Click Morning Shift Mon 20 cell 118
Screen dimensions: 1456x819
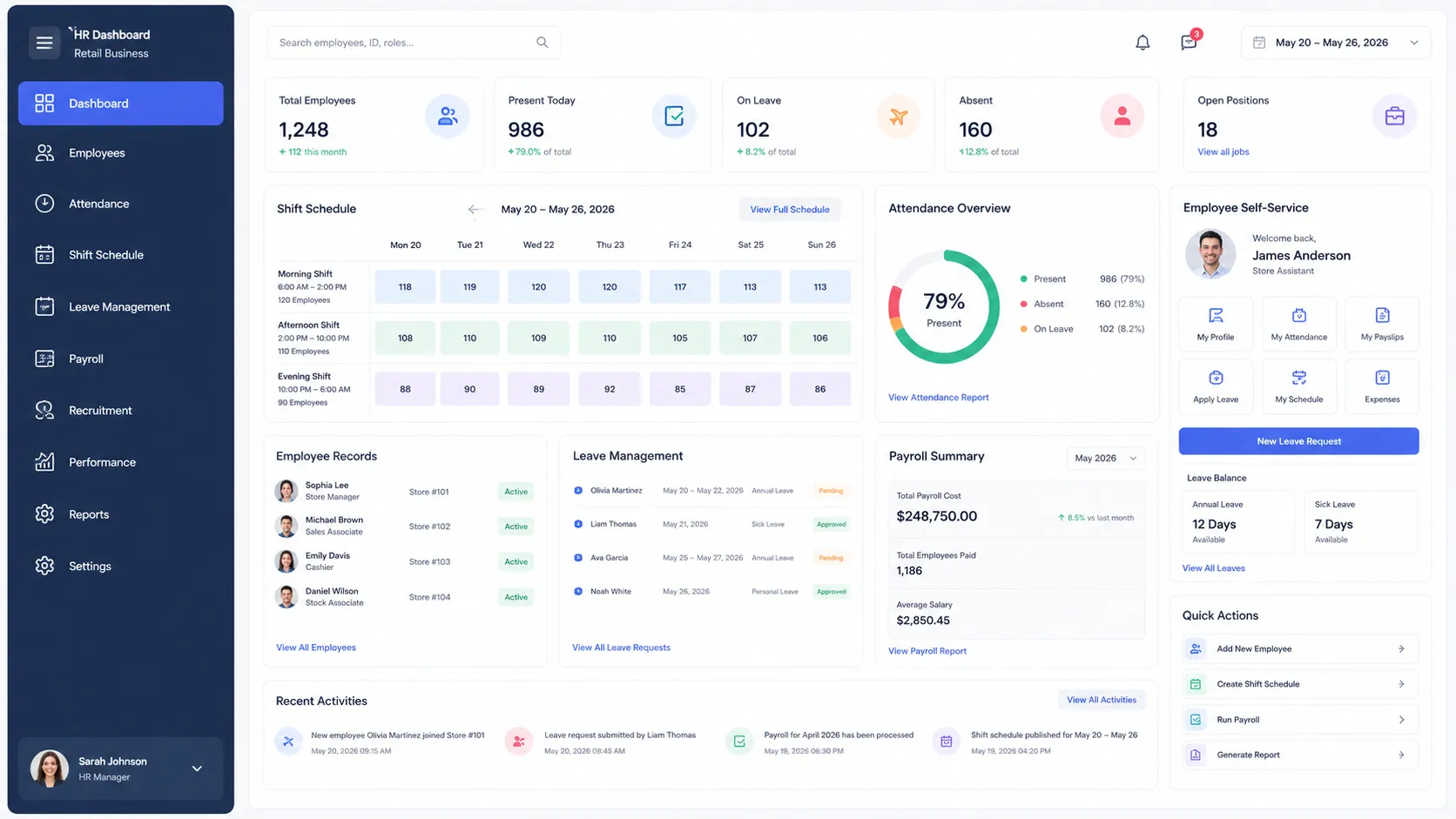(405, 287)
